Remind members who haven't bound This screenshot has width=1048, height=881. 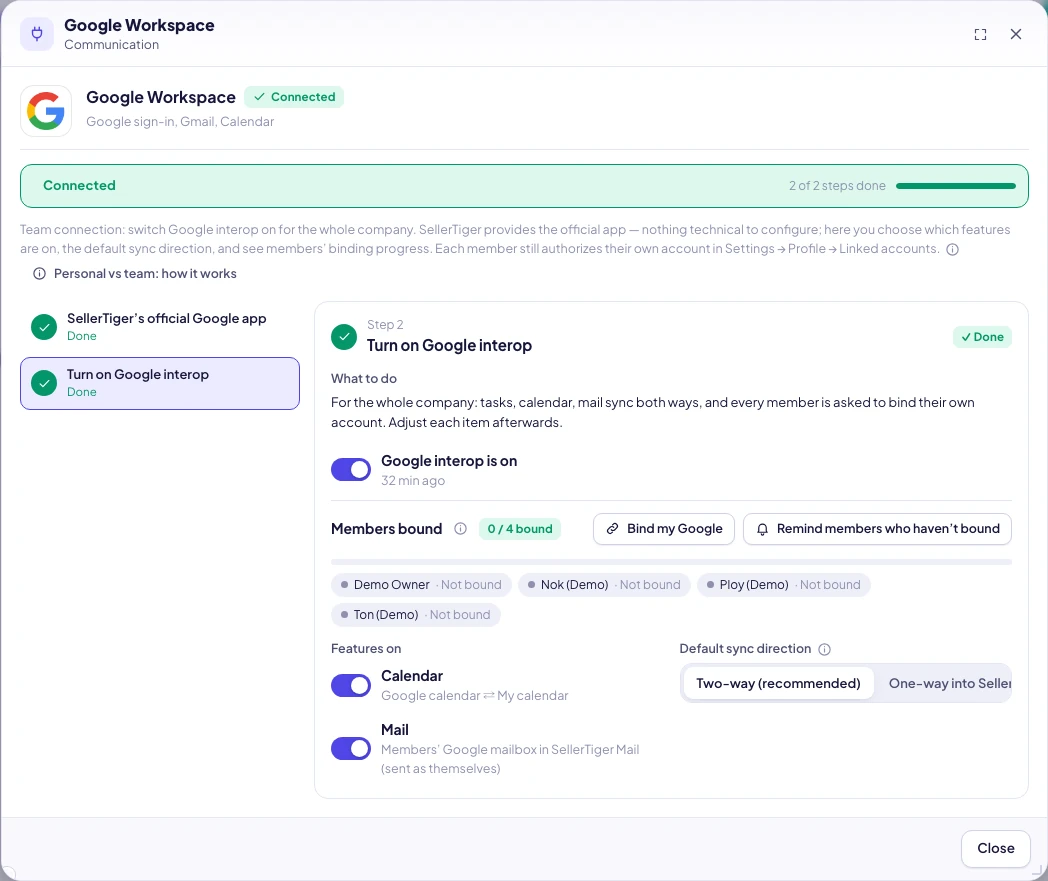pyautogui.click(x=877, y=529)
